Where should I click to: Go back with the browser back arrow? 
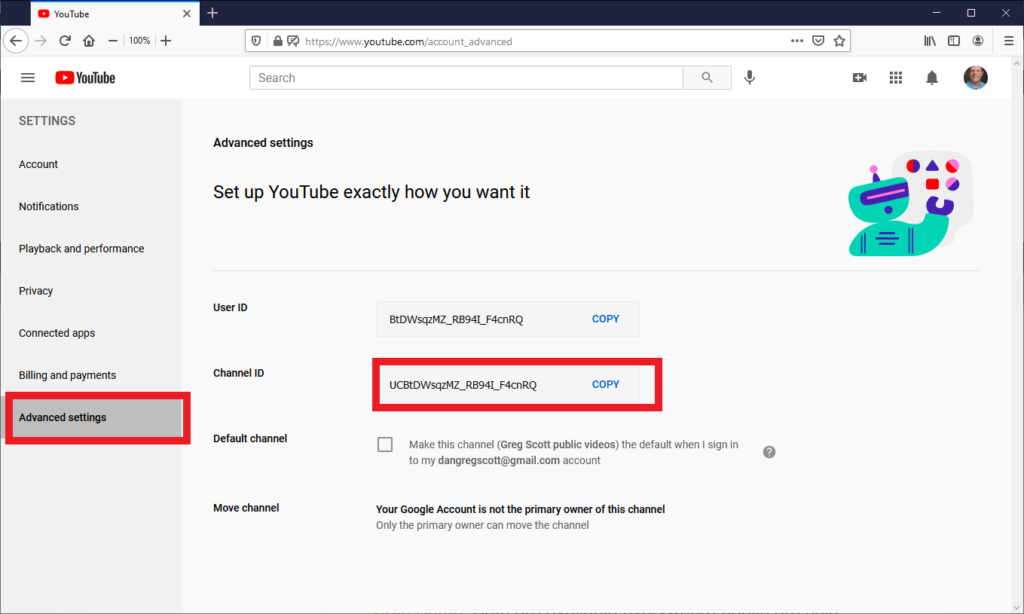click(16, 40)
